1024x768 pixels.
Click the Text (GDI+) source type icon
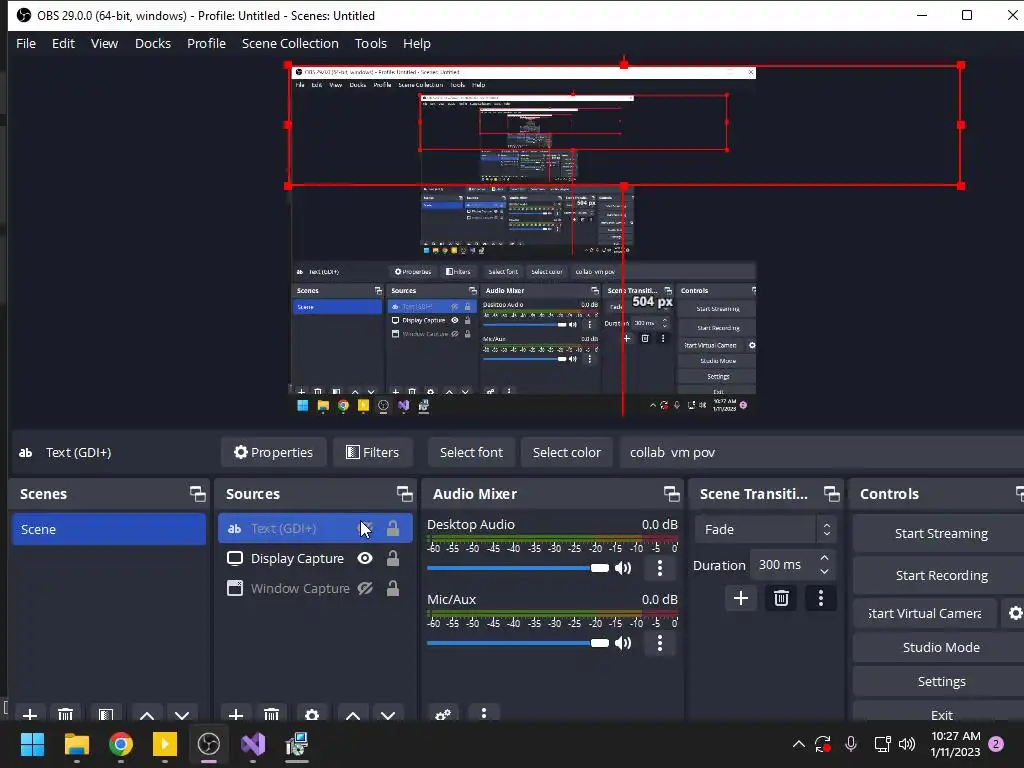click(234, 528)
